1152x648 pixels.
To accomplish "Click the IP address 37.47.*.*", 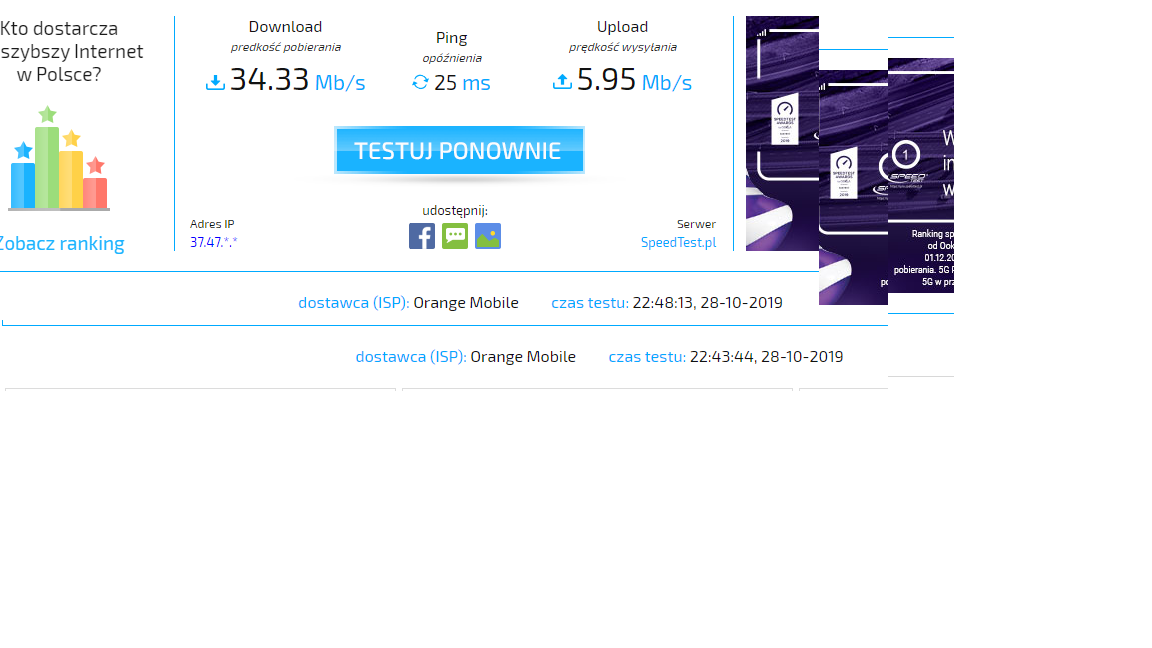I will [x=214, y=242].
